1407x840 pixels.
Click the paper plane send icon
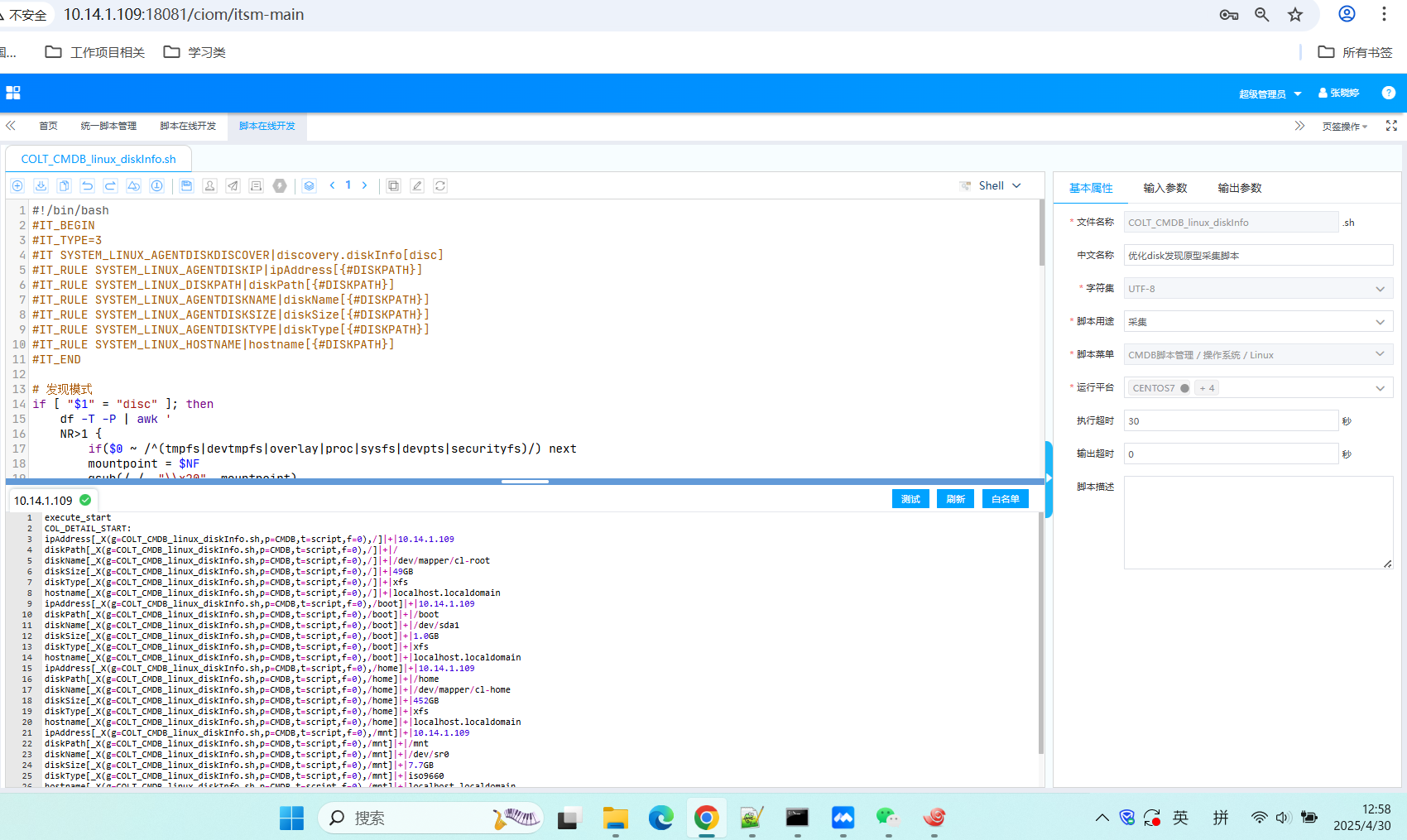(233, 185)
